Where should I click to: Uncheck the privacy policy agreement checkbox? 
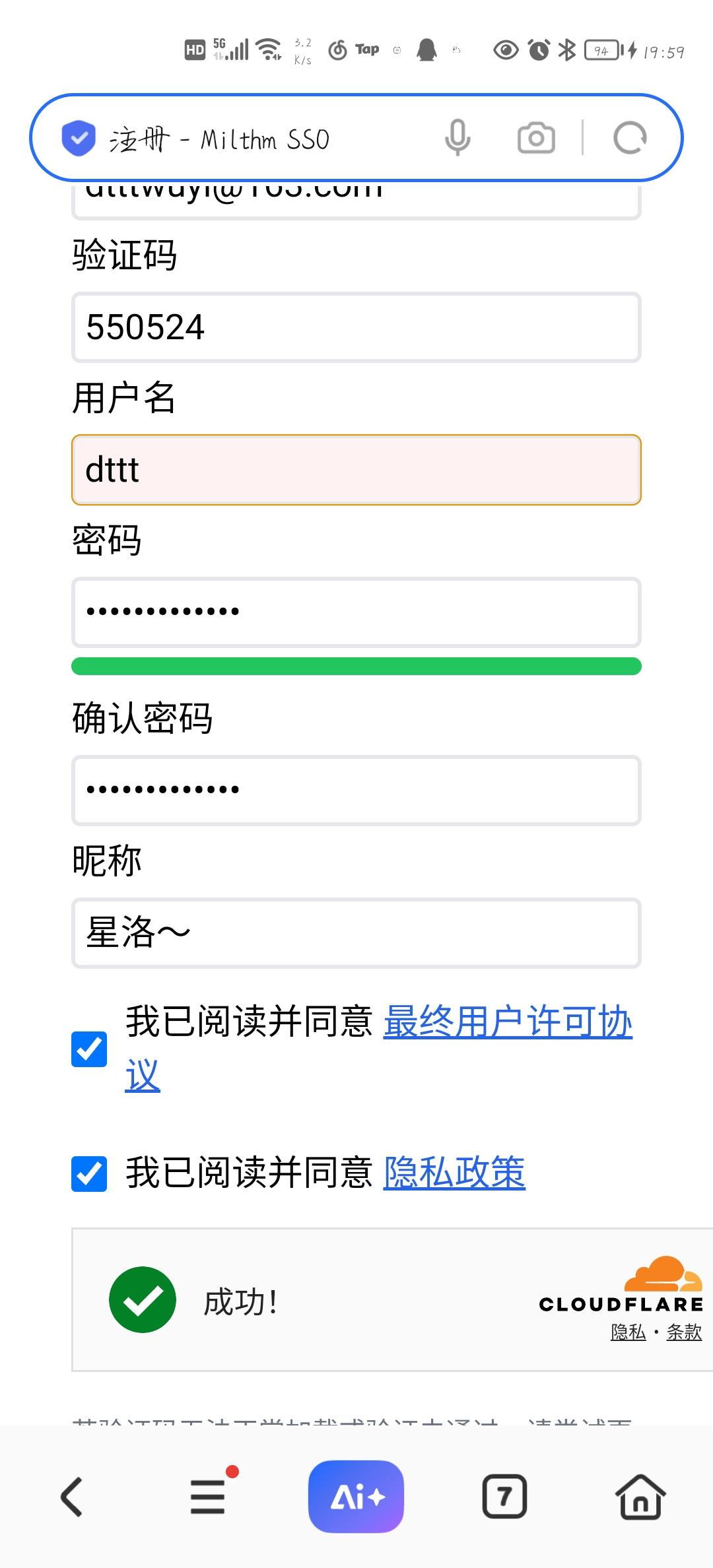[x=89, y=1174]
